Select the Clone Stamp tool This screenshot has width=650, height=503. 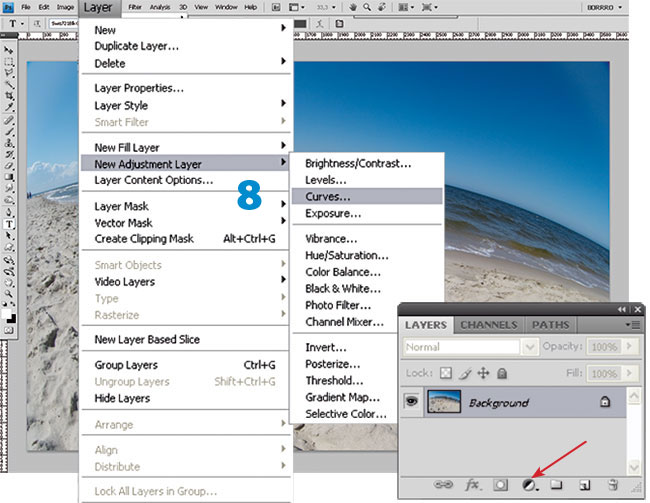[8, 143]
